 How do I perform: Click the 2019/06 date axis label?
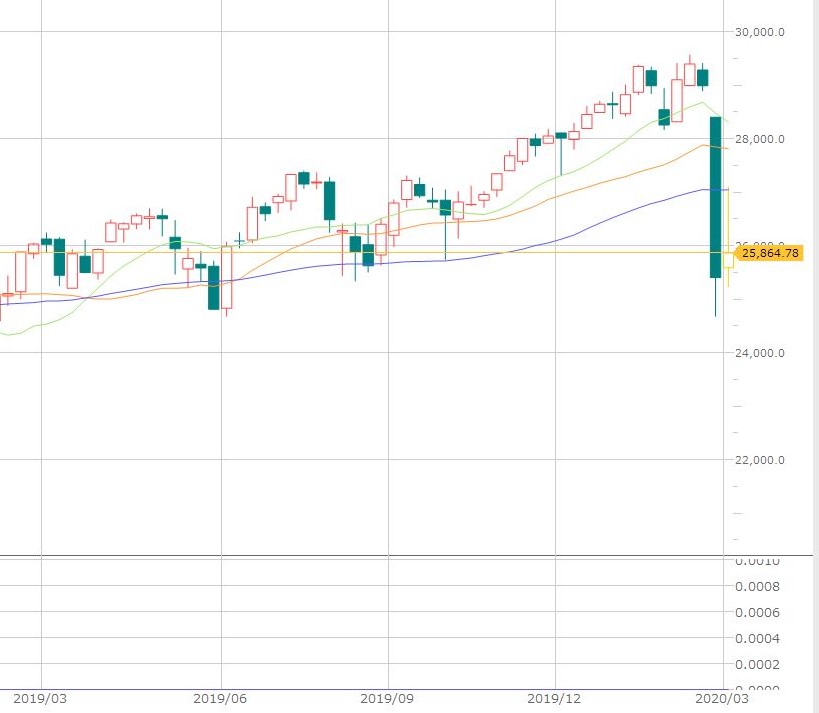tap(220, 698)
